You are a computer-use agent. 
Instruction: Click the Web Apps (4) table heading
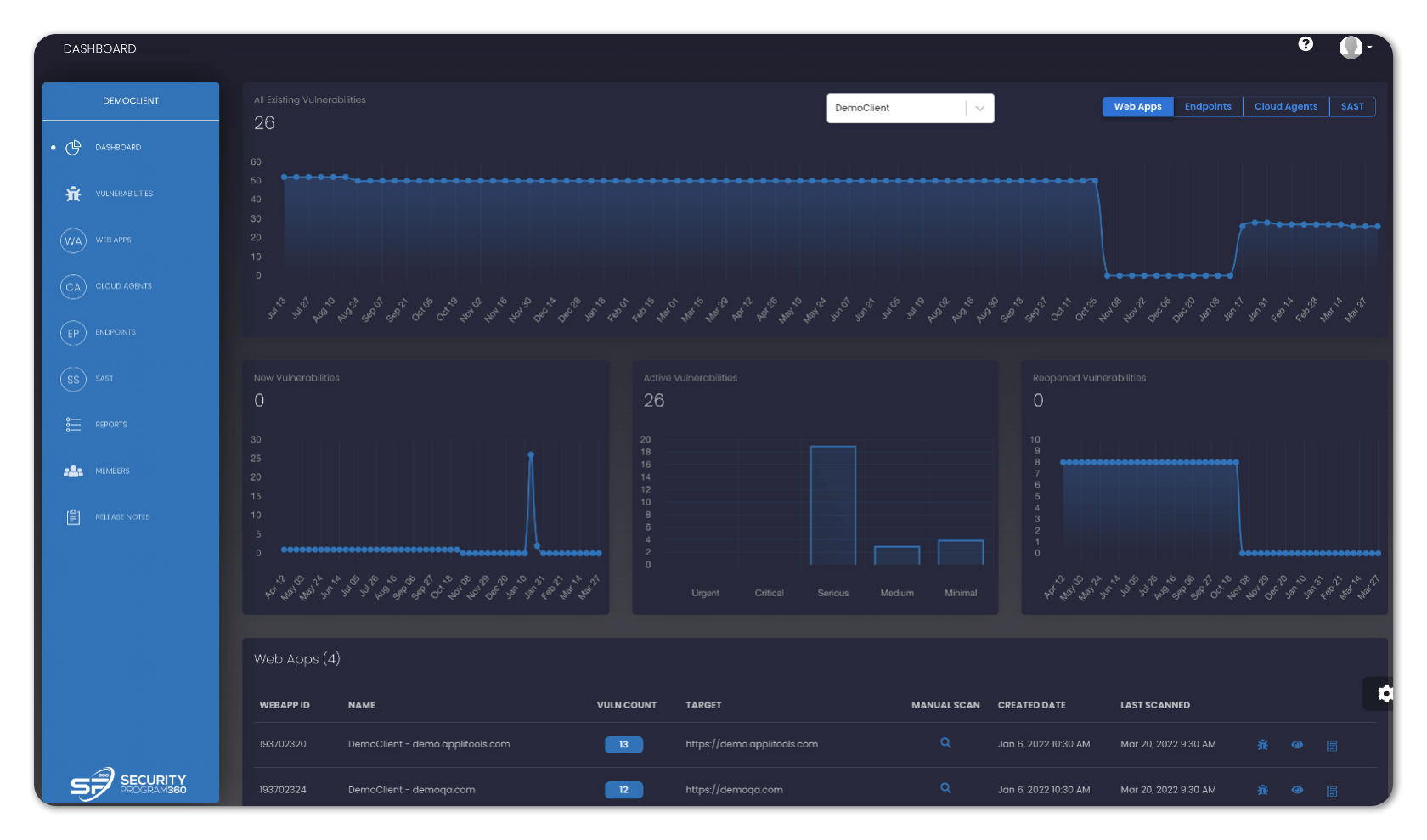tap(297, 659)
